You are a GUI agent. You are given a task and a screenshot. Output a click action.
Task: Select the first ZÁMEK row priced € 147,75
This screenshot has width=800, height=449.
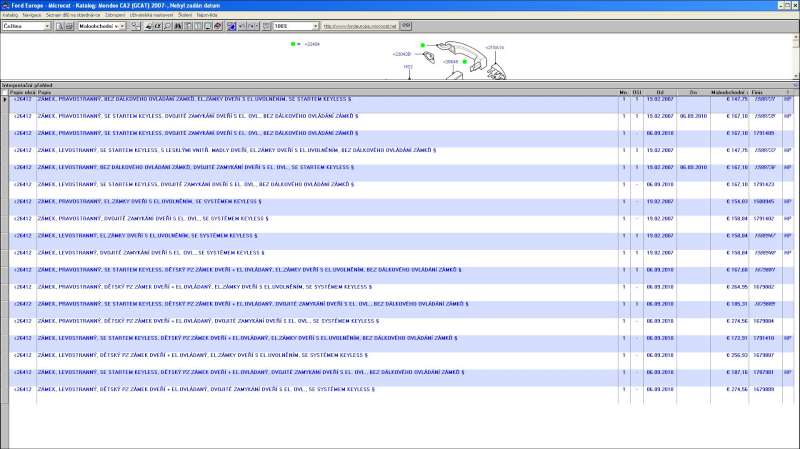tap(300, 99)
